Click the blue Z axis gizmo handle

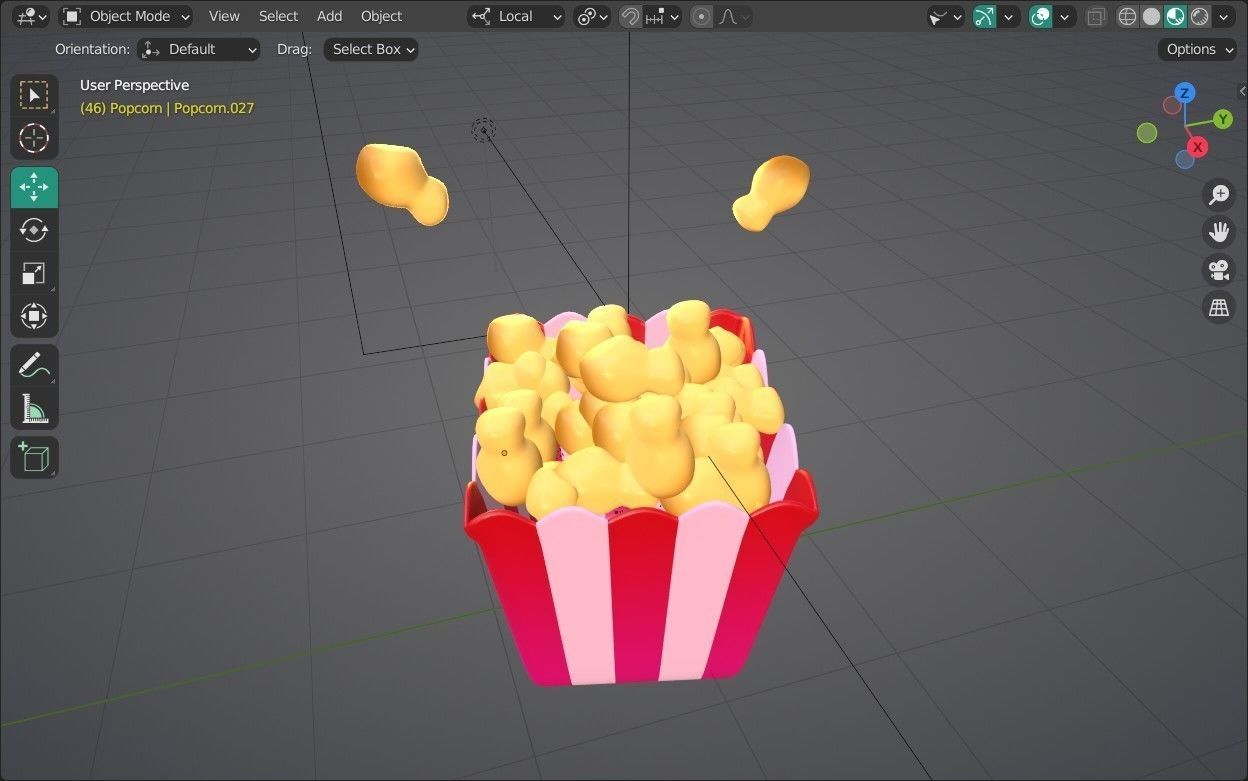[1185, 93]
